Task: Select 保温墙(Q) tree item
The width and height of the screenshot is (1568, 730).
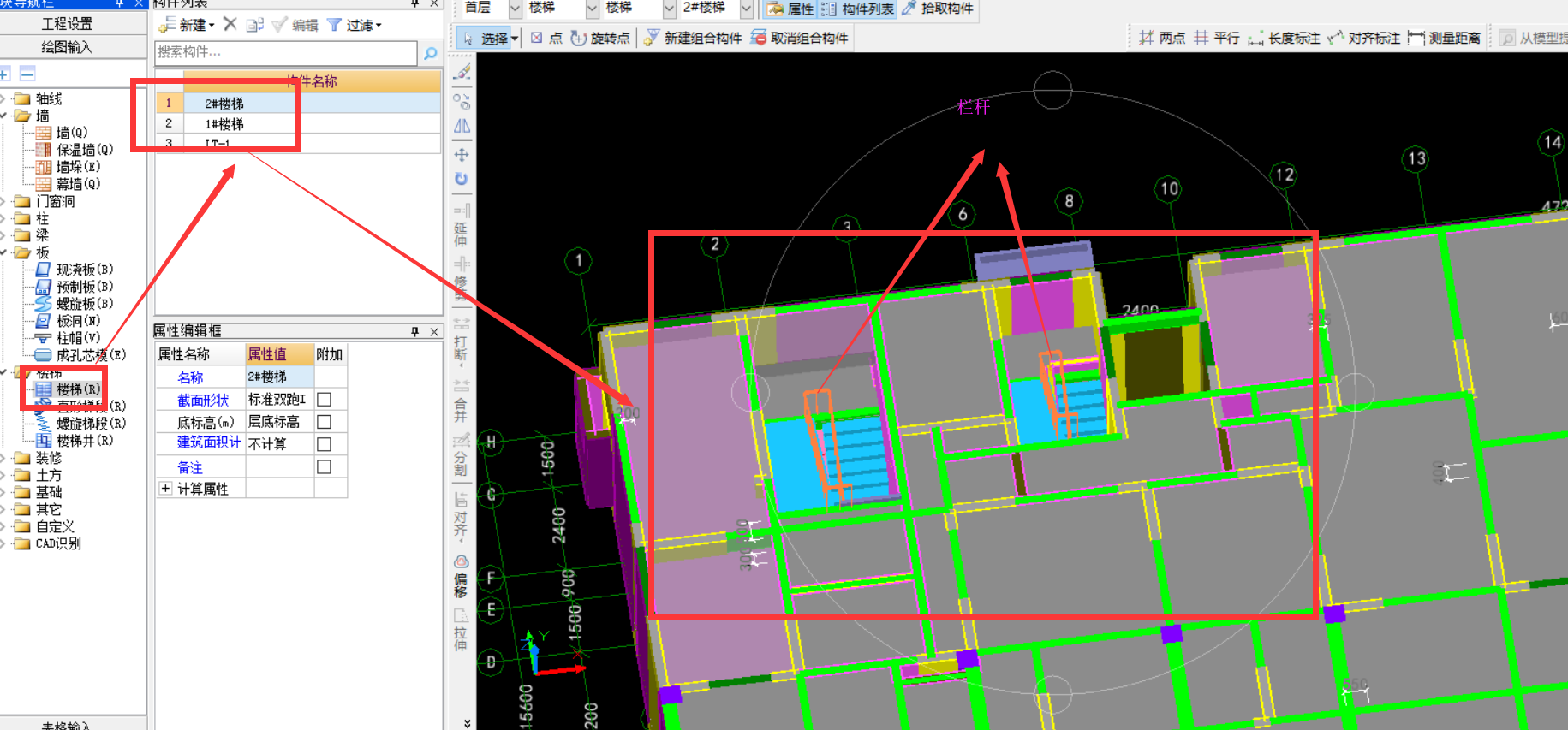Action: (x=75, y=150)
